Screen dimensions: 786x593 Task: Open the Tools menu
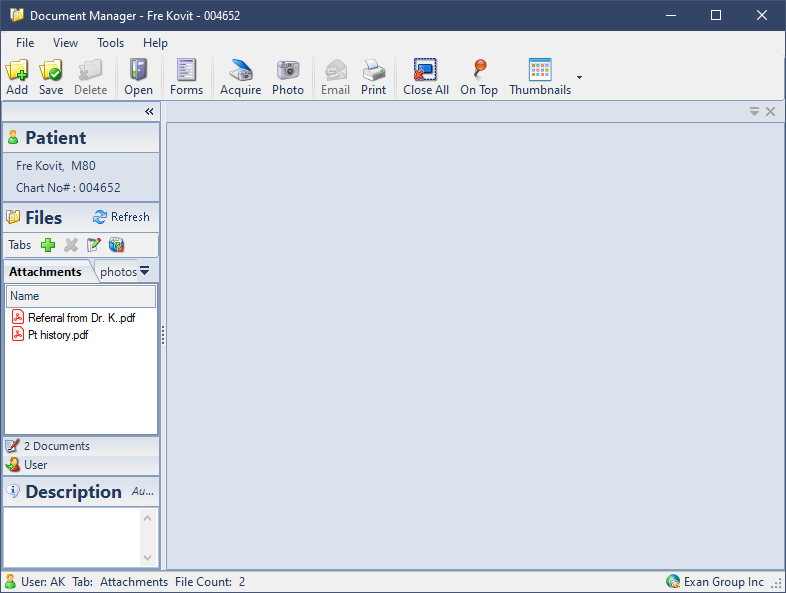pos(111,43)
